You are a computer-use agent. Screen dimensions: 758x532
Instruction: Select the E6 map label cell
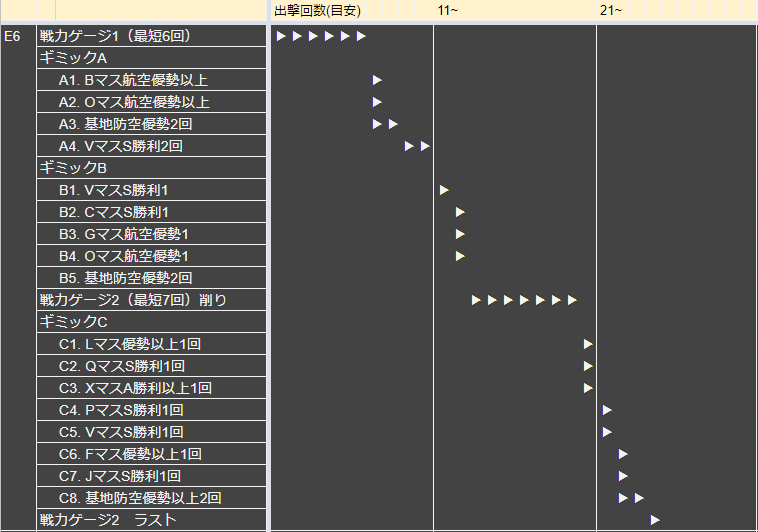pos(18,278)
